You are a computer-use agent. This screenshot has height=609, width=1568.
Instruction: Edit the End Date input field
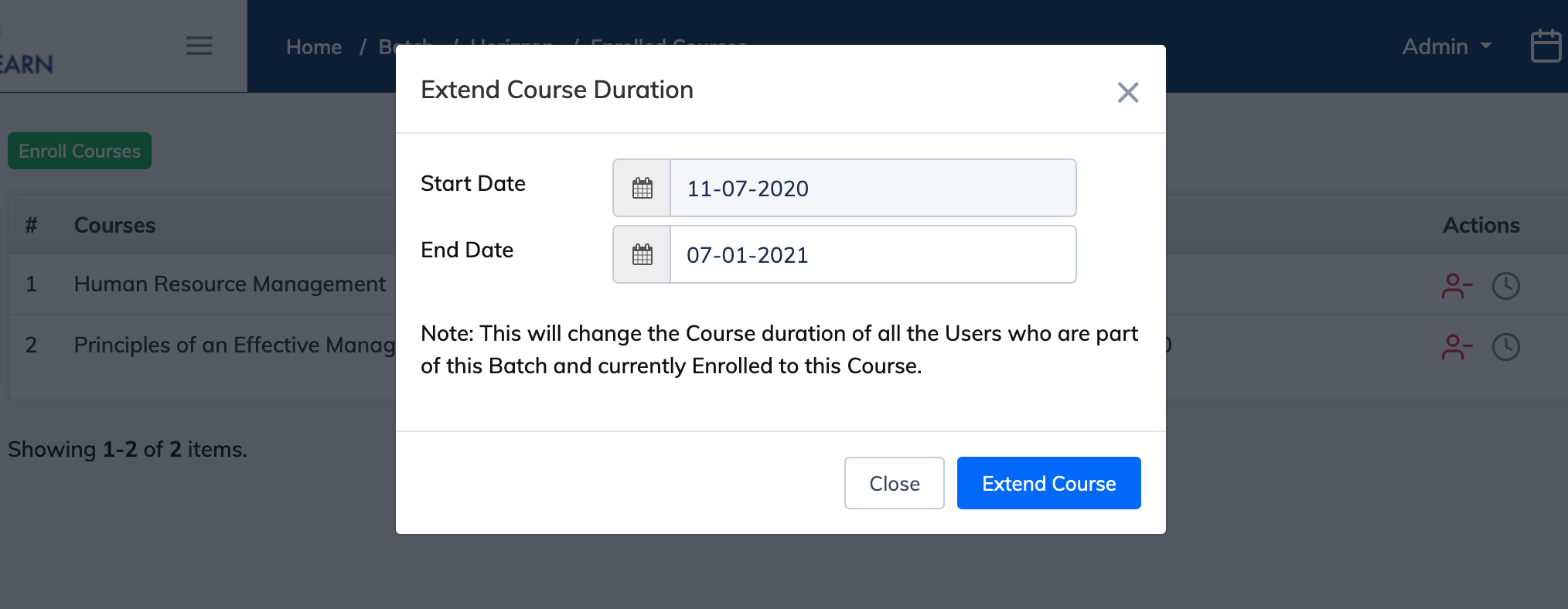[x=872, y=254]
